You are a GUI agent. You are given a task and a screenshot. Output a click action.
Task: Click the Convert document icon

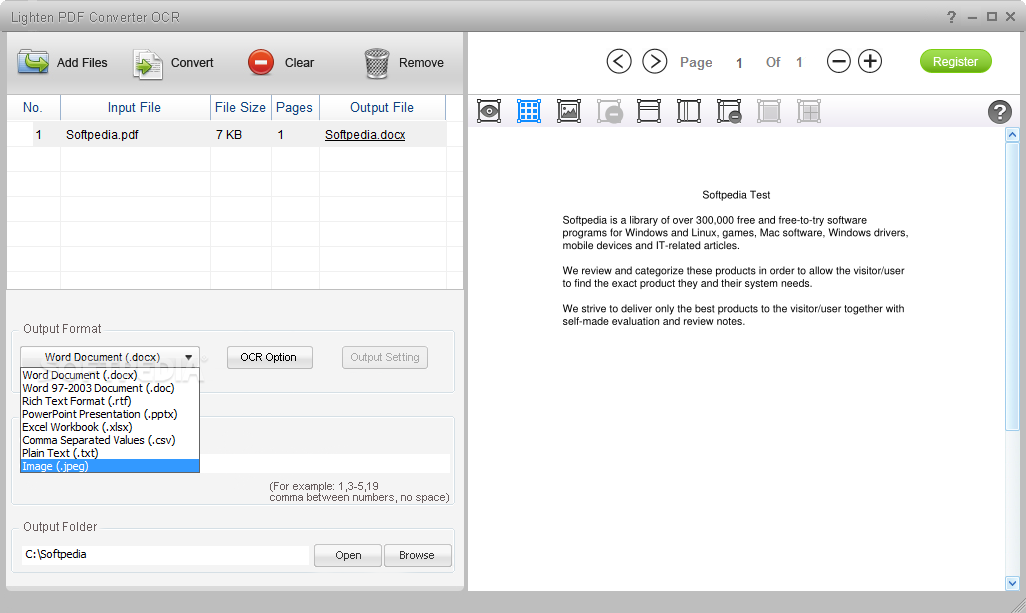(x=148, y=63)
